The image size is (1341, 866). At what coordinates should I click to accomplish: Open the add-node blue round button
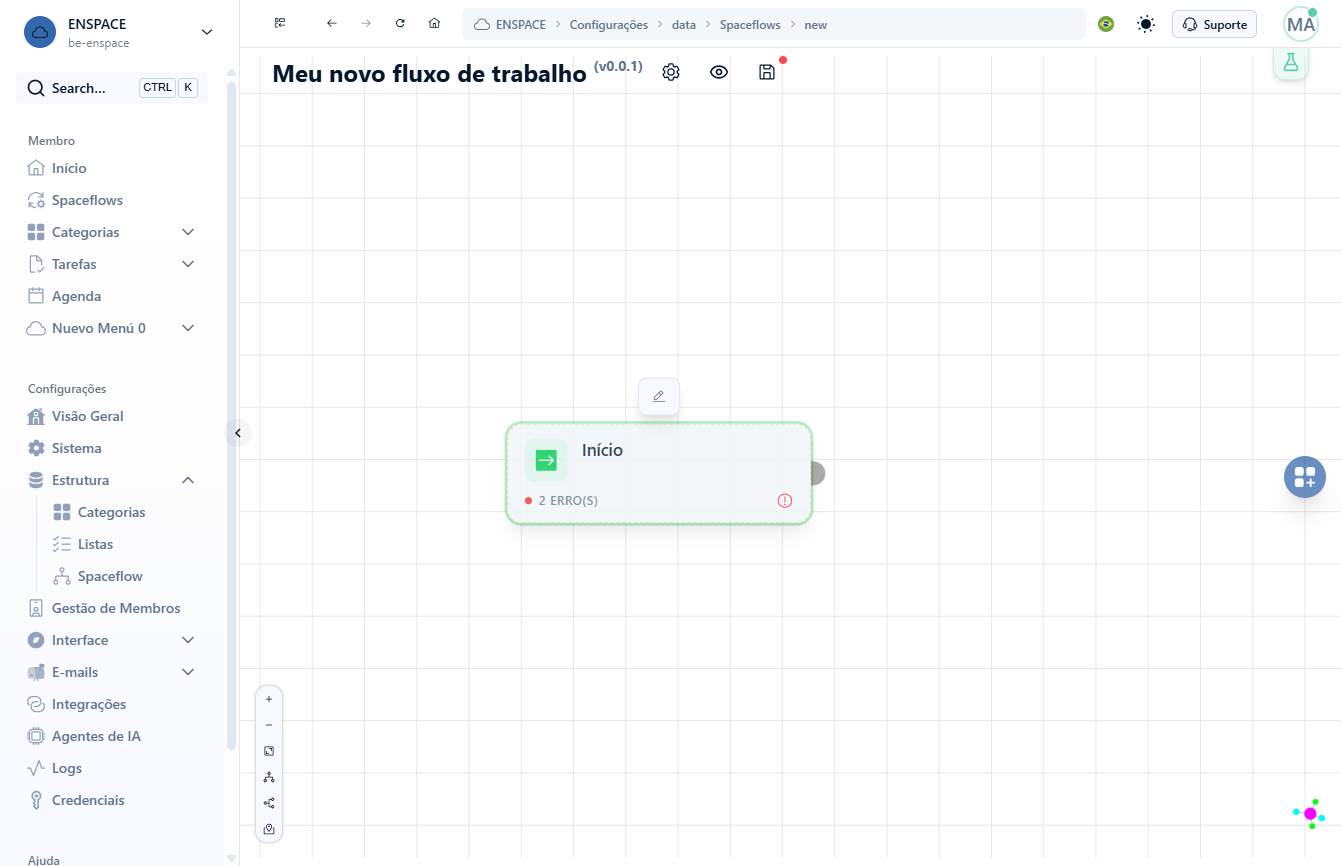(1305, 477)
